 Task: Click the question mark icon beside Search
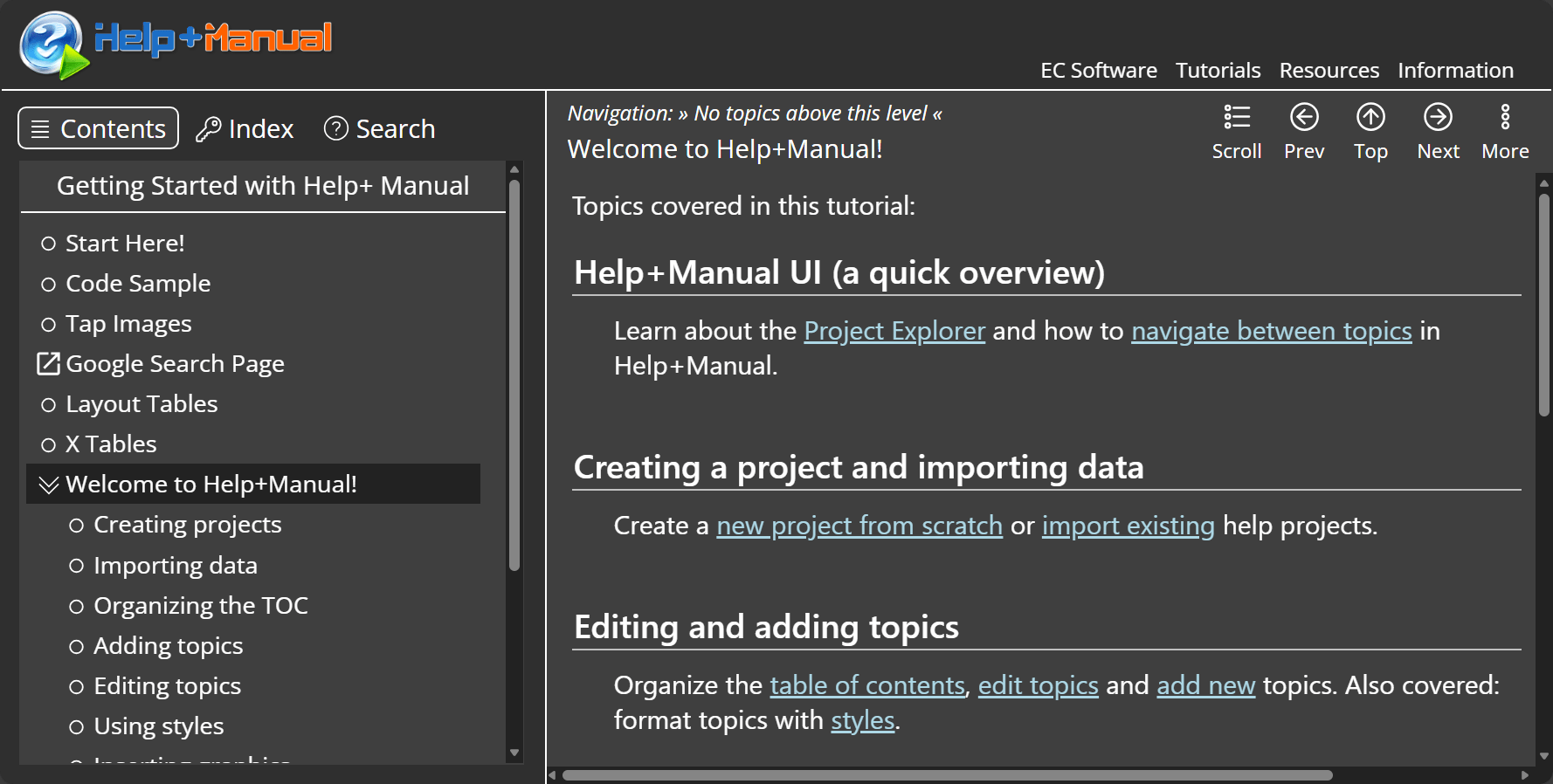coord(335,128)
